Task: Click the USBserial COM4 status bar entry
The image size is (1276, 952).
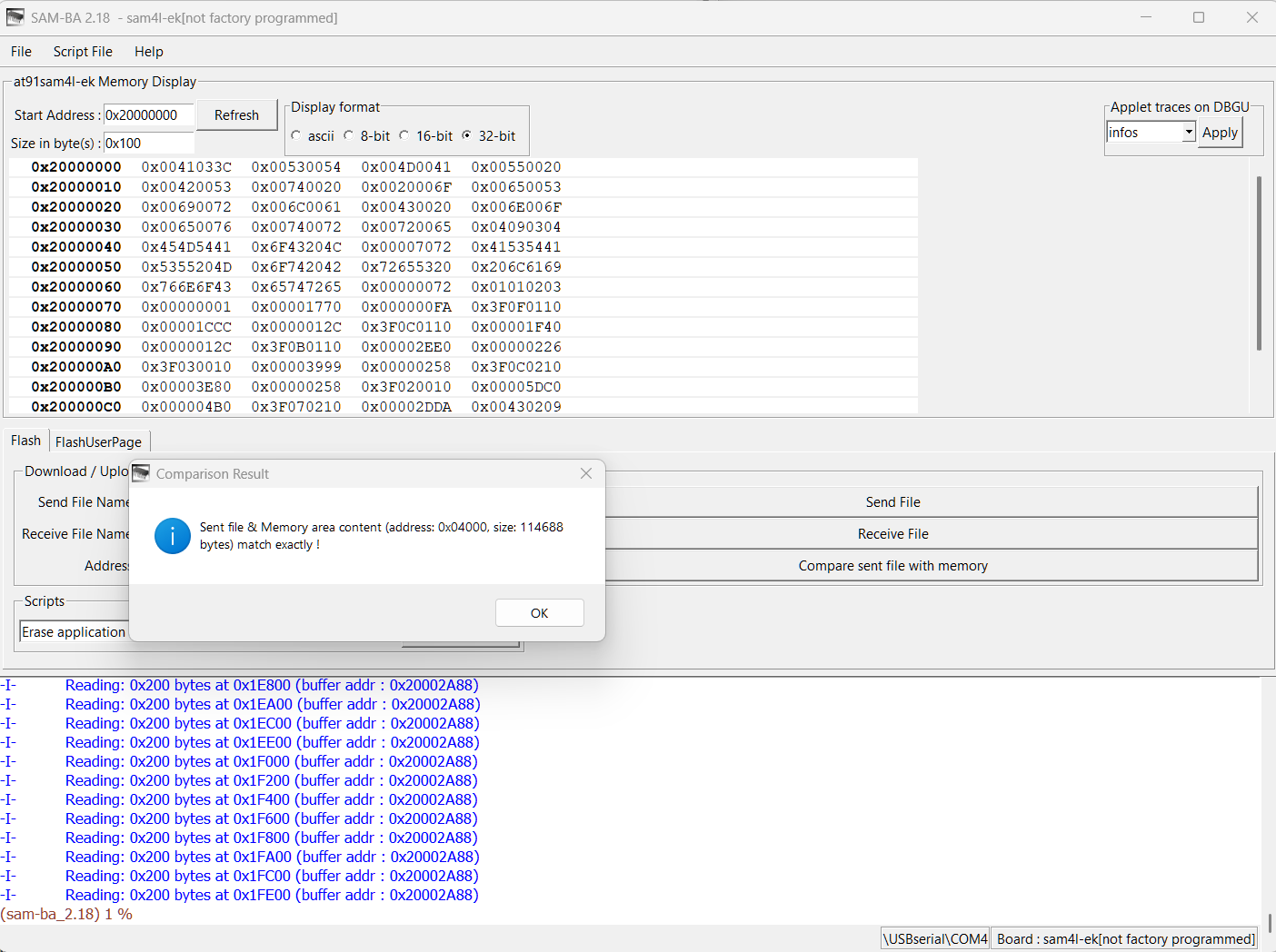Action: click(934, 937)
